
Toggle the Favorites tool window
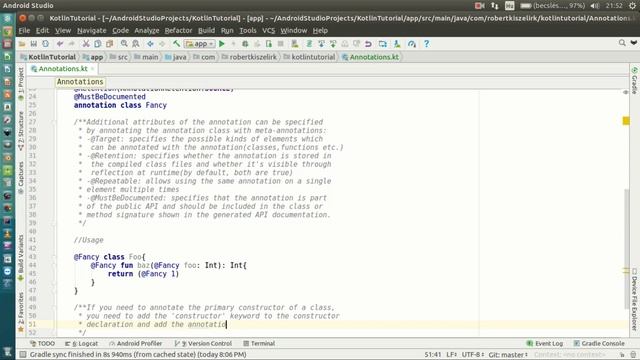tap(21, 312)
